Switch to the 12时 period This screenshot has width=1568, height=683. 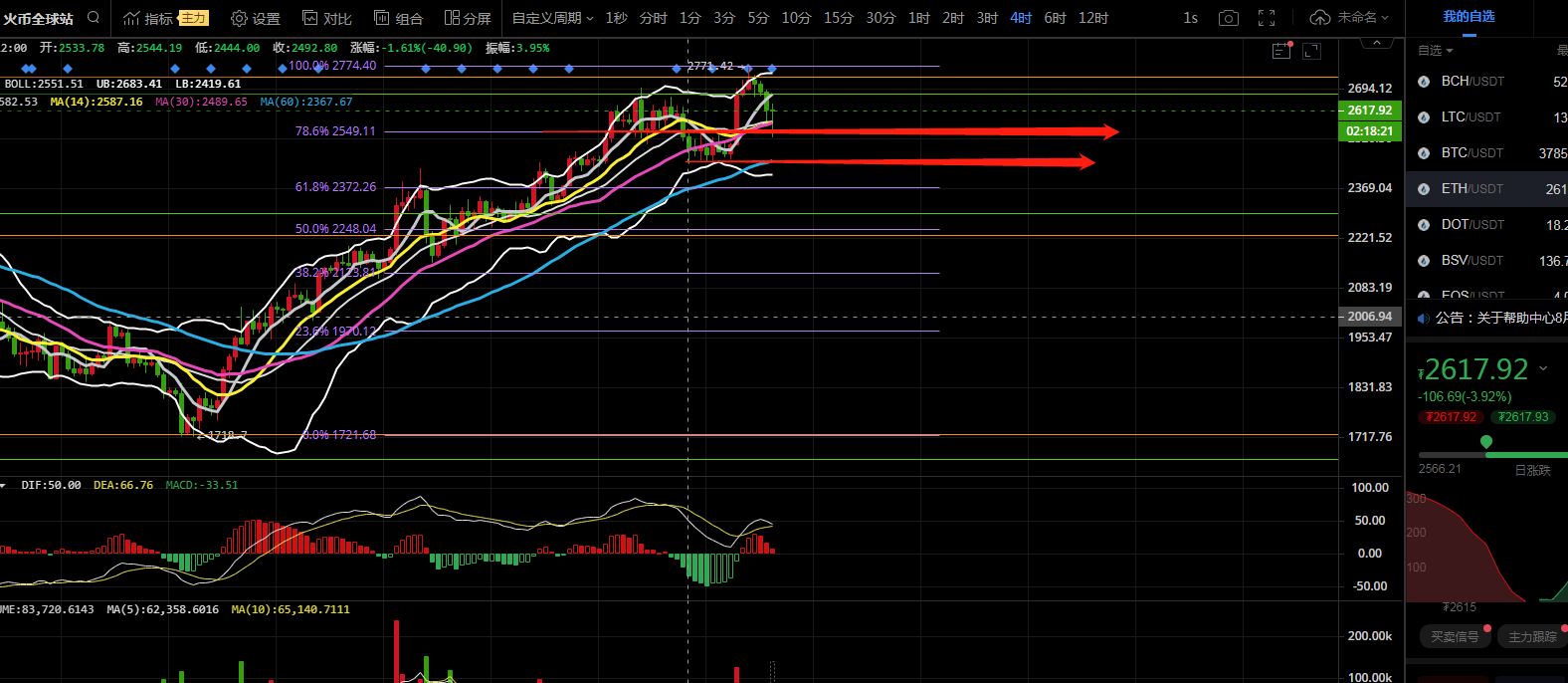[x=1092, y=18]
